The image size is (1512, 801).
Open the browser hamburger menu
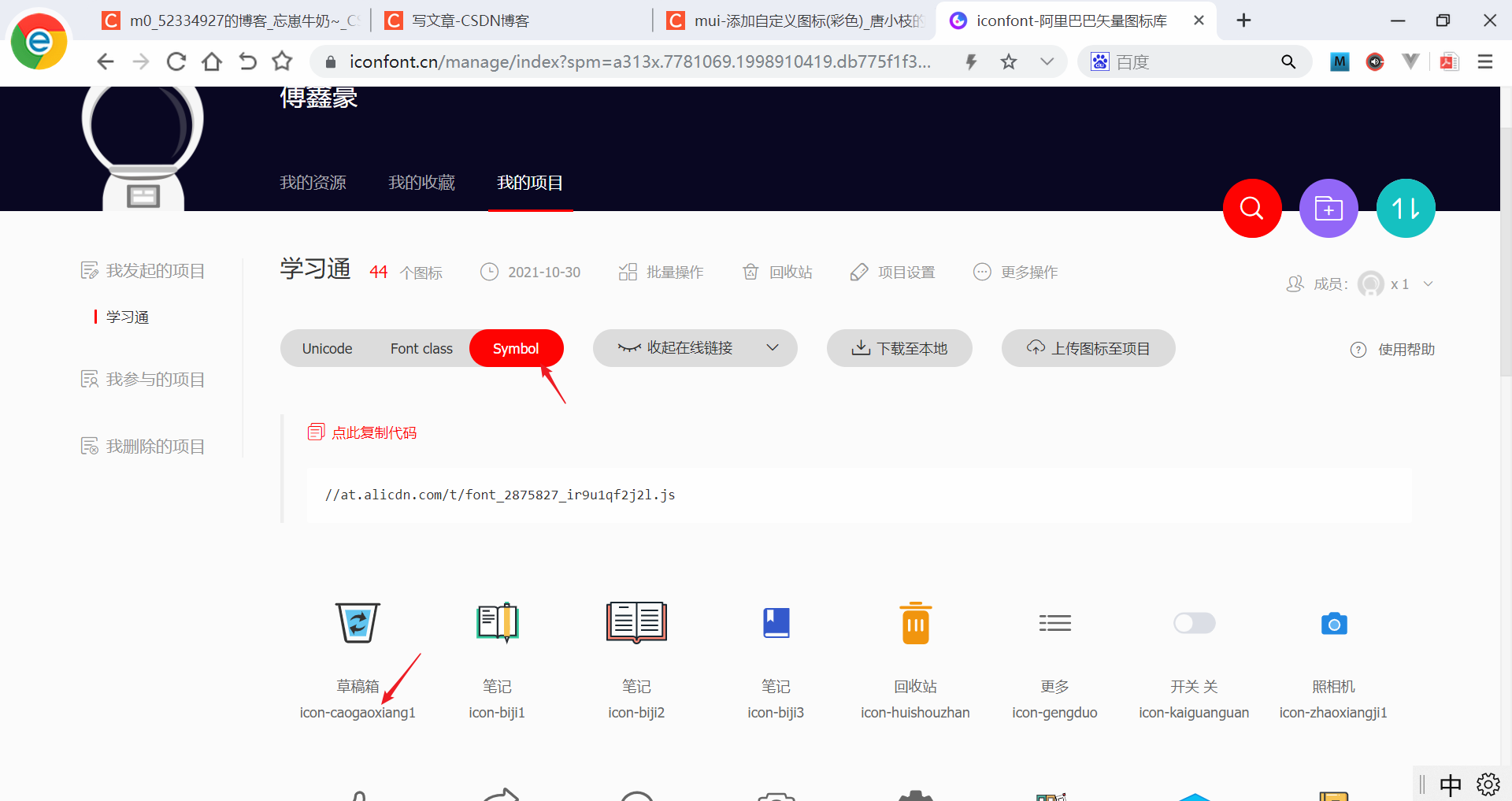pos(1485,61)
